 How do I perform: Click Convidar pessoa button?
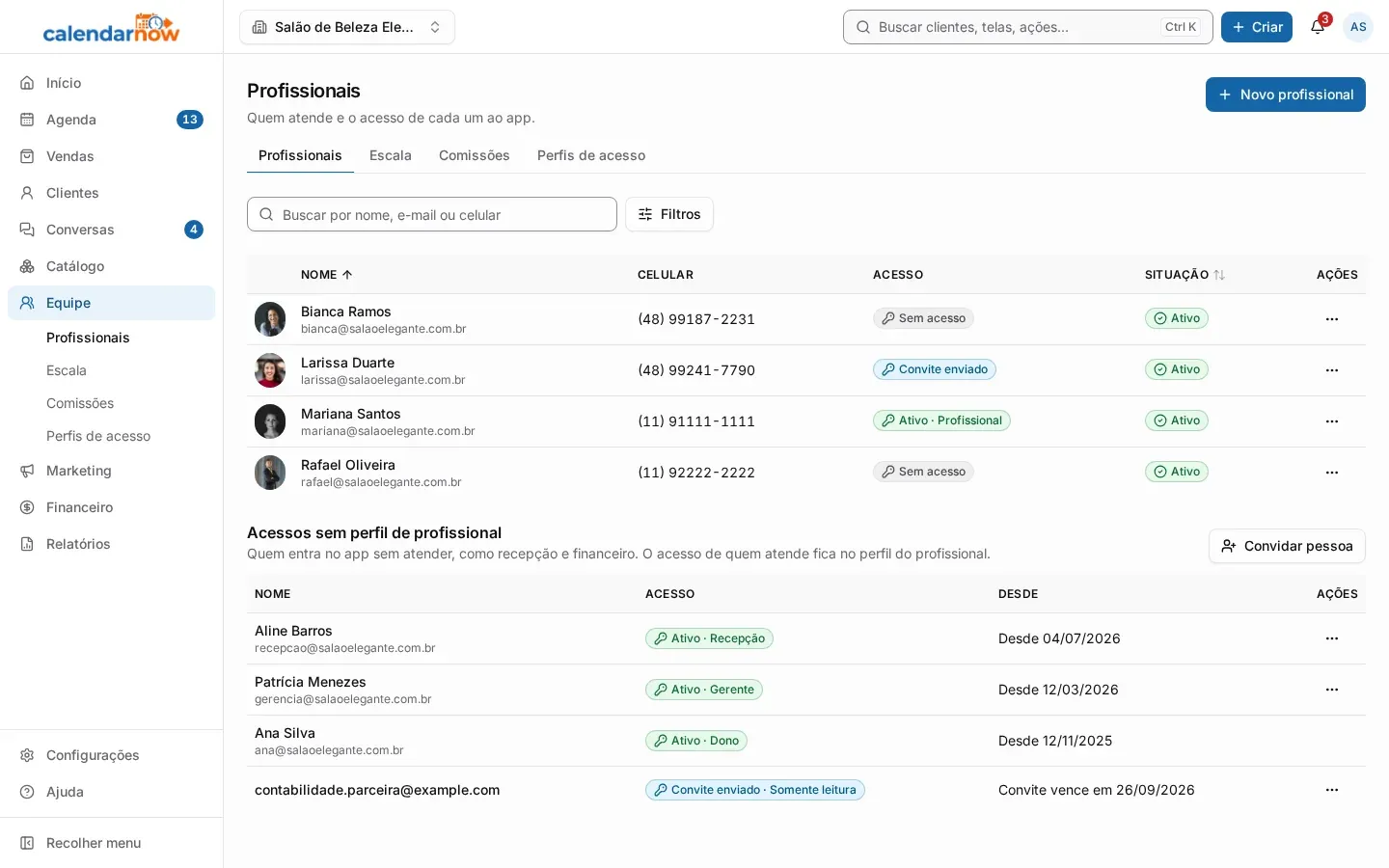(1287, 546)
